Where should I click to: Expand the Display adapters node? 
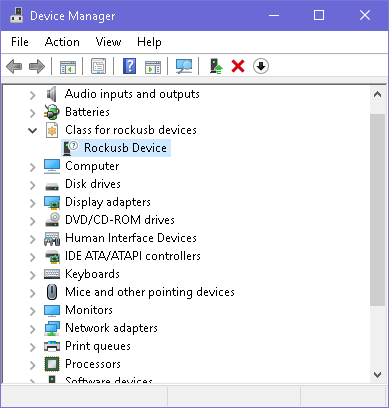tap(32, 203)
